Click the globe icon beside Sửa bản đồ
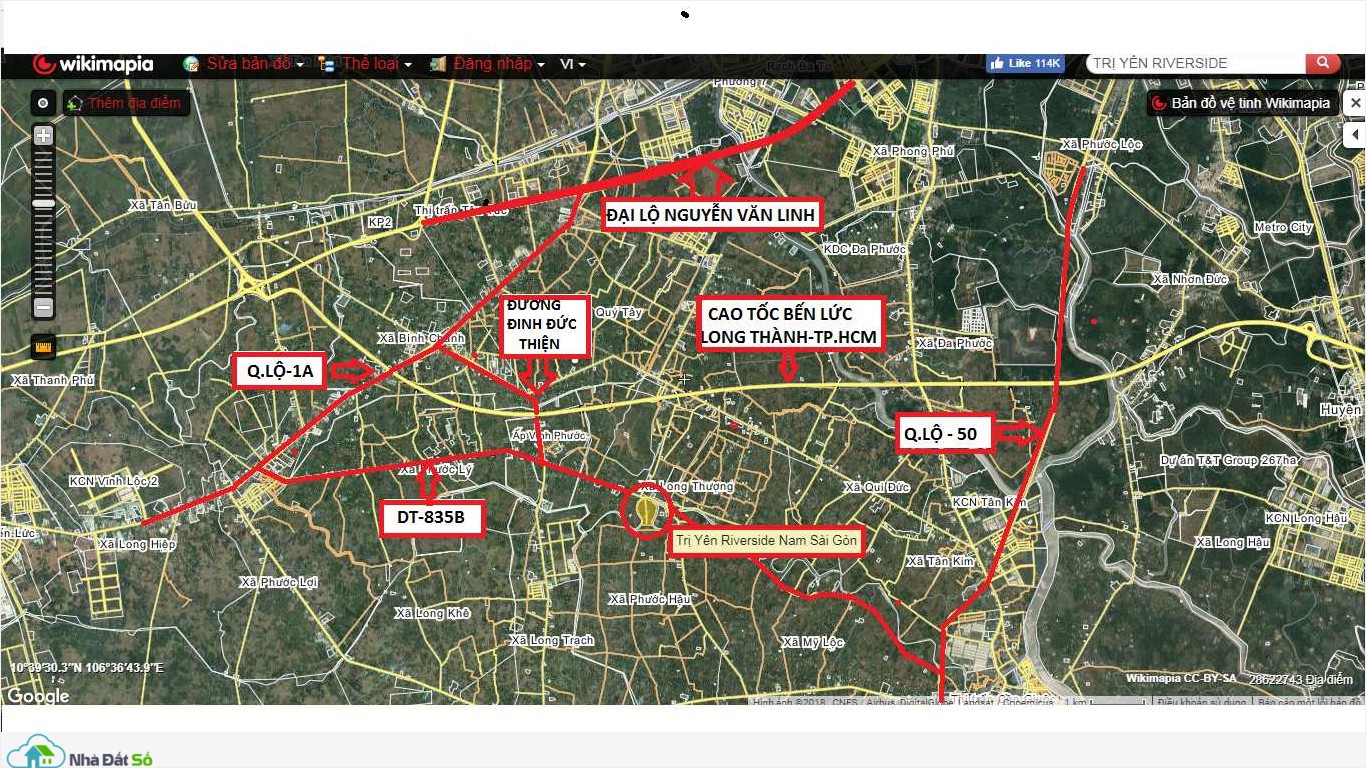 191,64
